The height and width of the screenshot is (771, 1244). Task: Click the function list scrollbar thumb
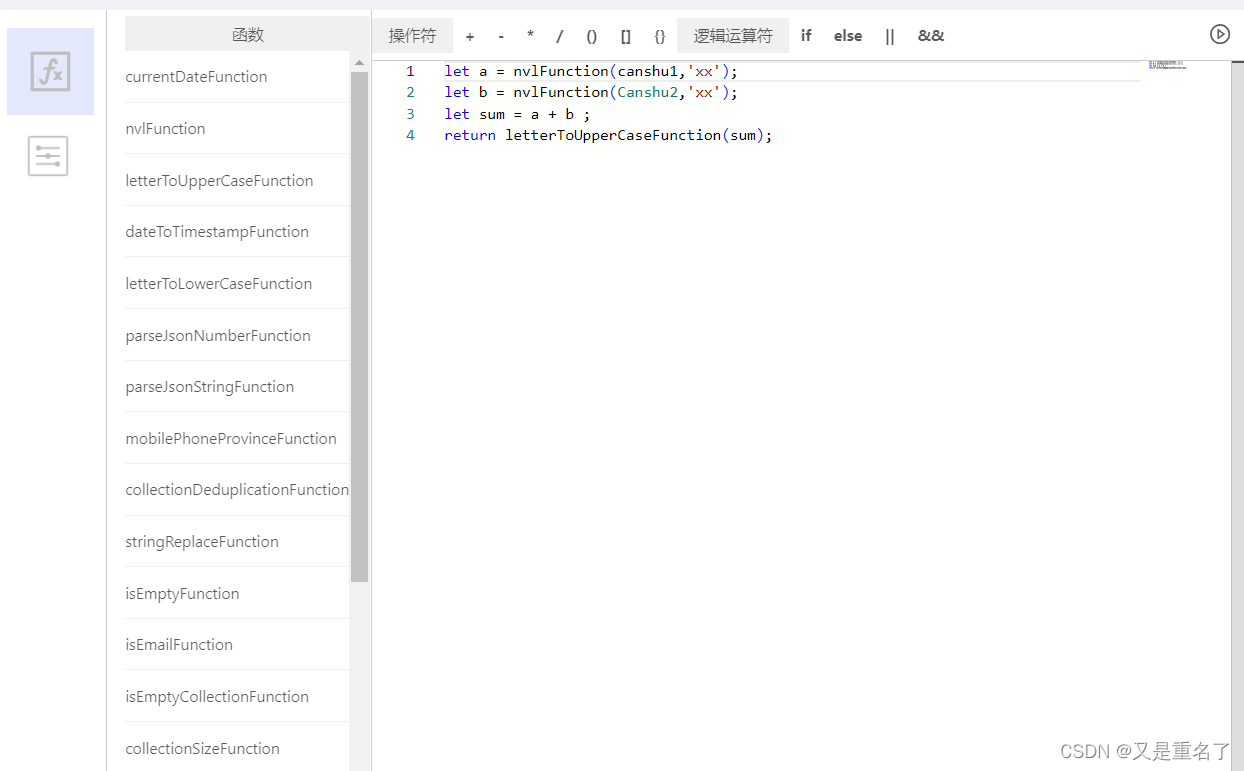pyautogui.click(x=359, y=327)
